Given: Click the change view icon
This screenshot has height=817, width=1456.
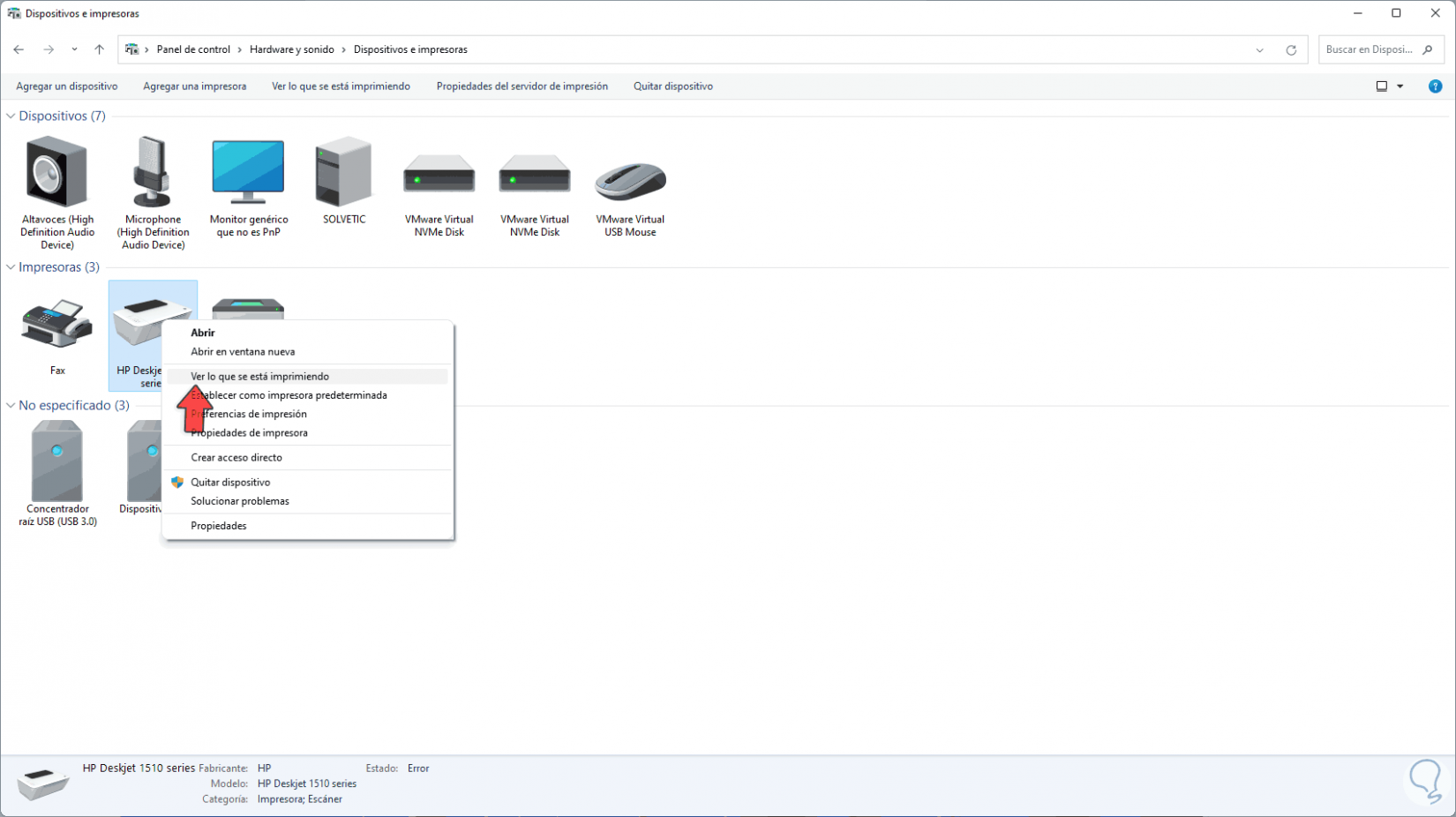Looking at the screenshot, I should [1382, 86].
